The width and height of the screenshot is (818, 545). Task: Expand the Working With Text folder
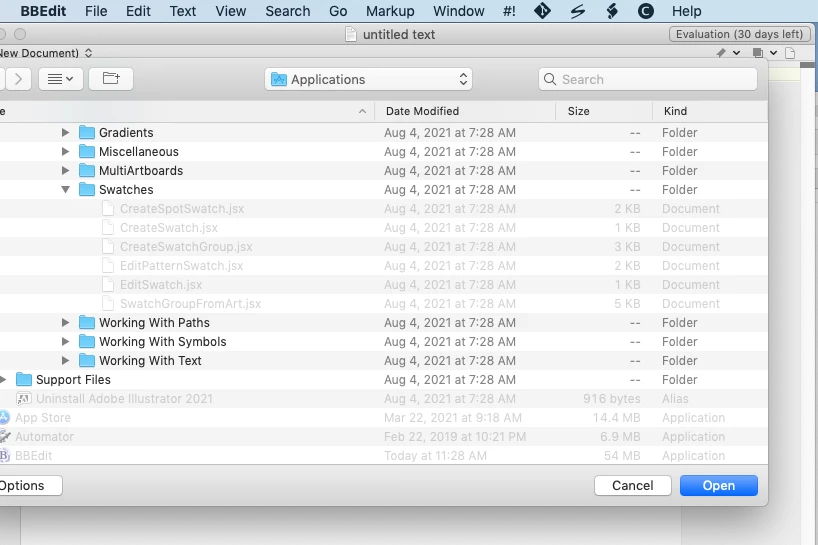[65, 360]
